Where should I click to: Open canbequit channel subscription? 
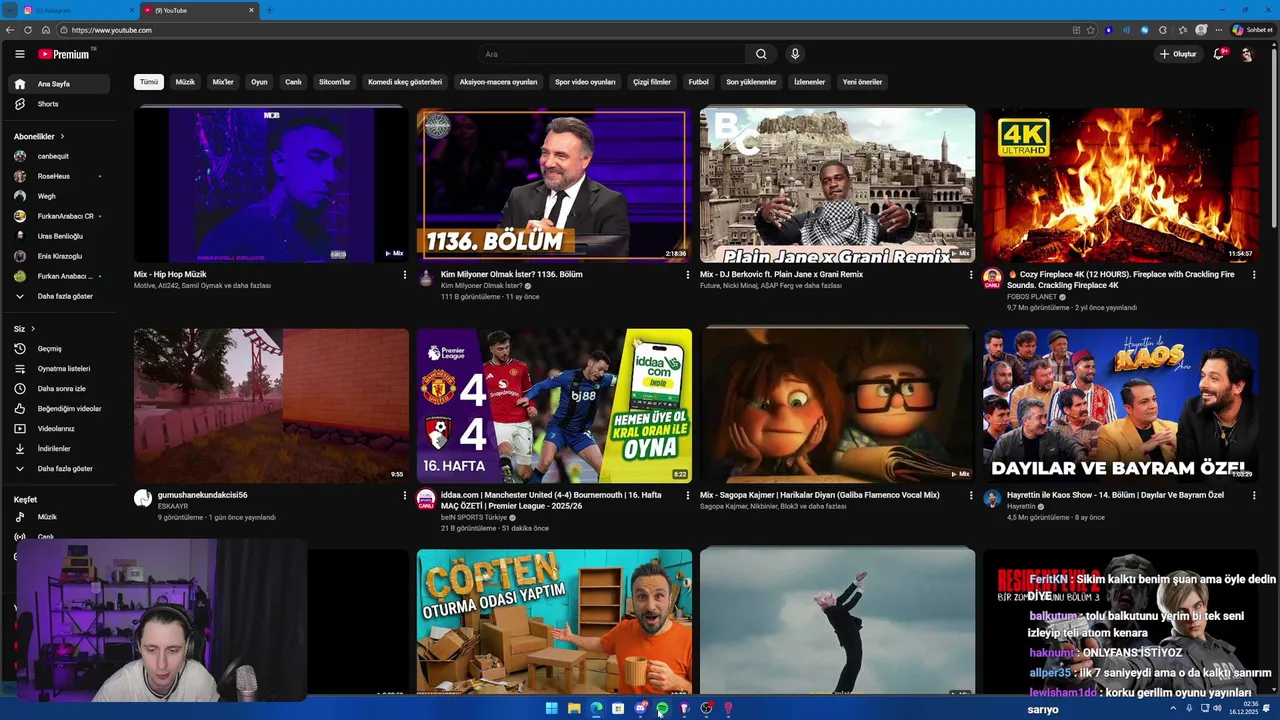(60, 156)
